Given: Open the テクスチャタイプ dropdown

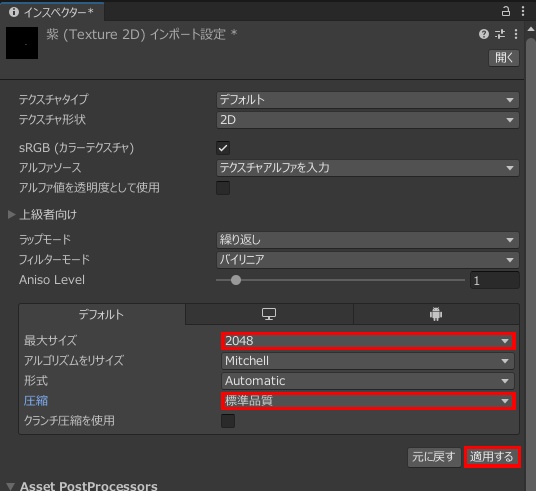Looking at the screenshot, I should [368, 100].
